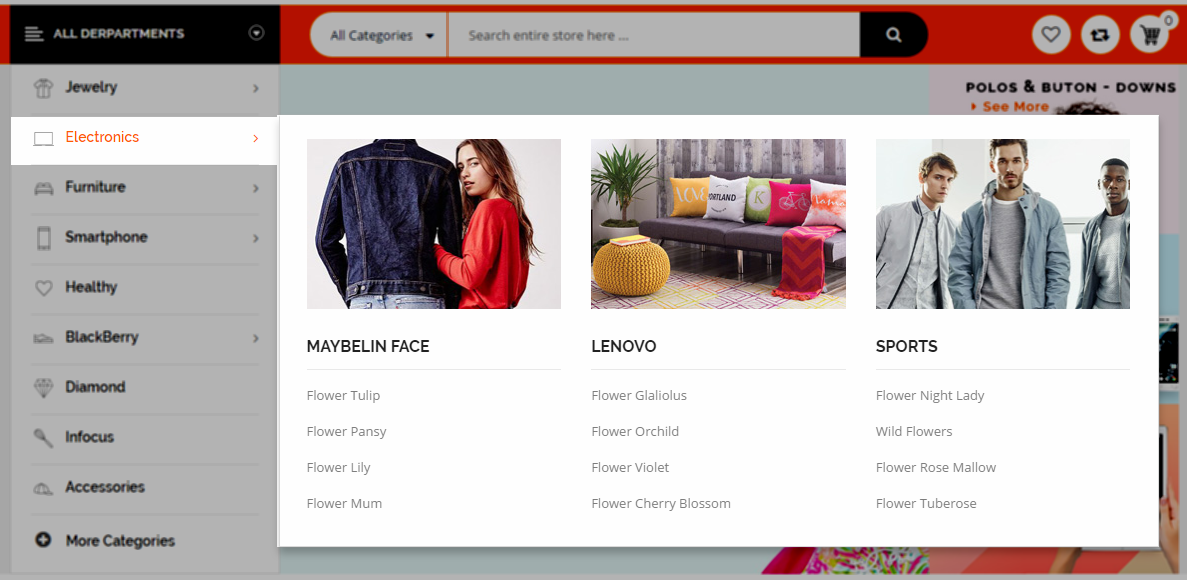This screenshot has height=580, width=1187.
Task: Expand the Electronics submenu arrow
Action: [256, 139]
